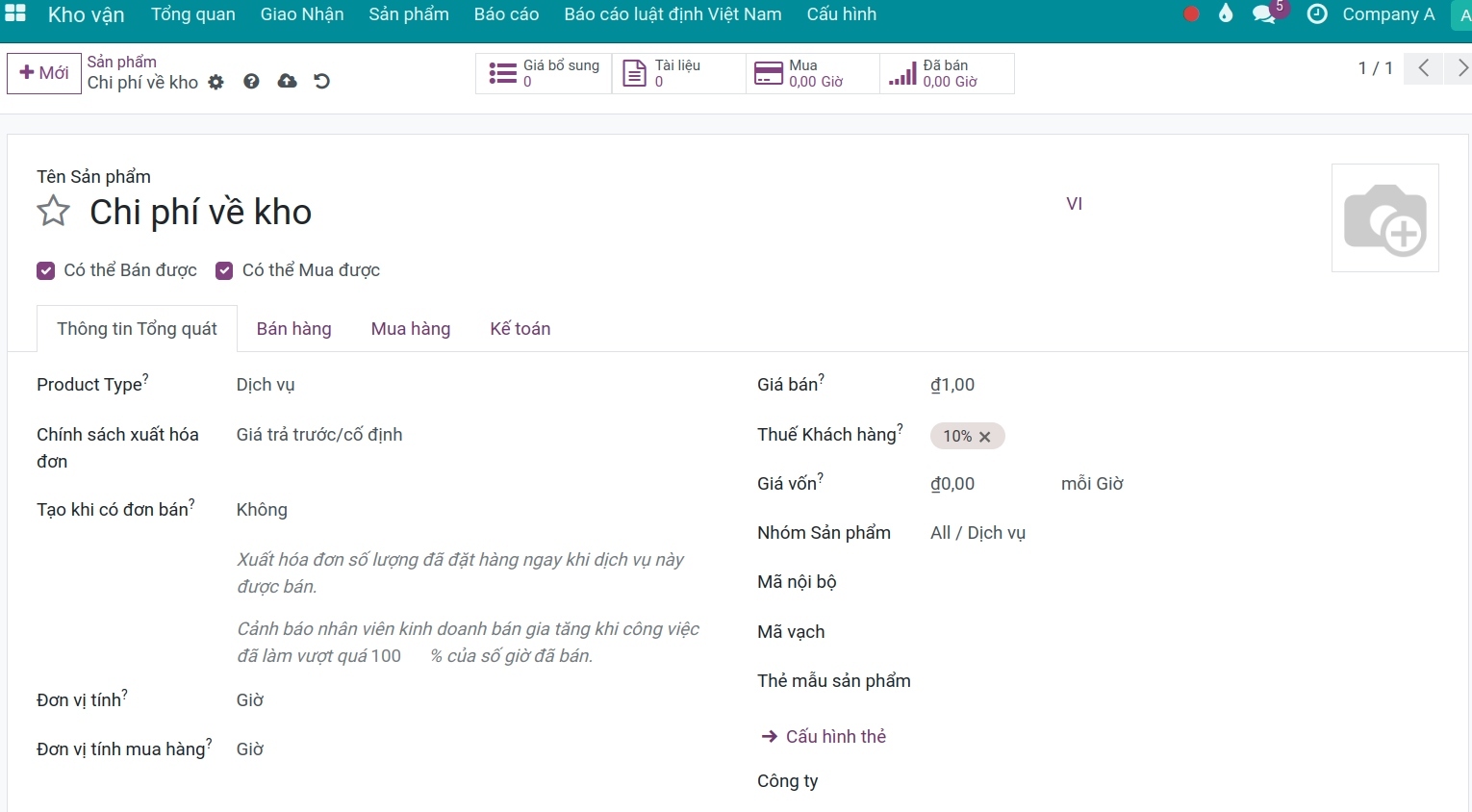This screenshot has width=1472, height=812.
Task: Open the Company A company switcher
Action: pos(1388,14)
